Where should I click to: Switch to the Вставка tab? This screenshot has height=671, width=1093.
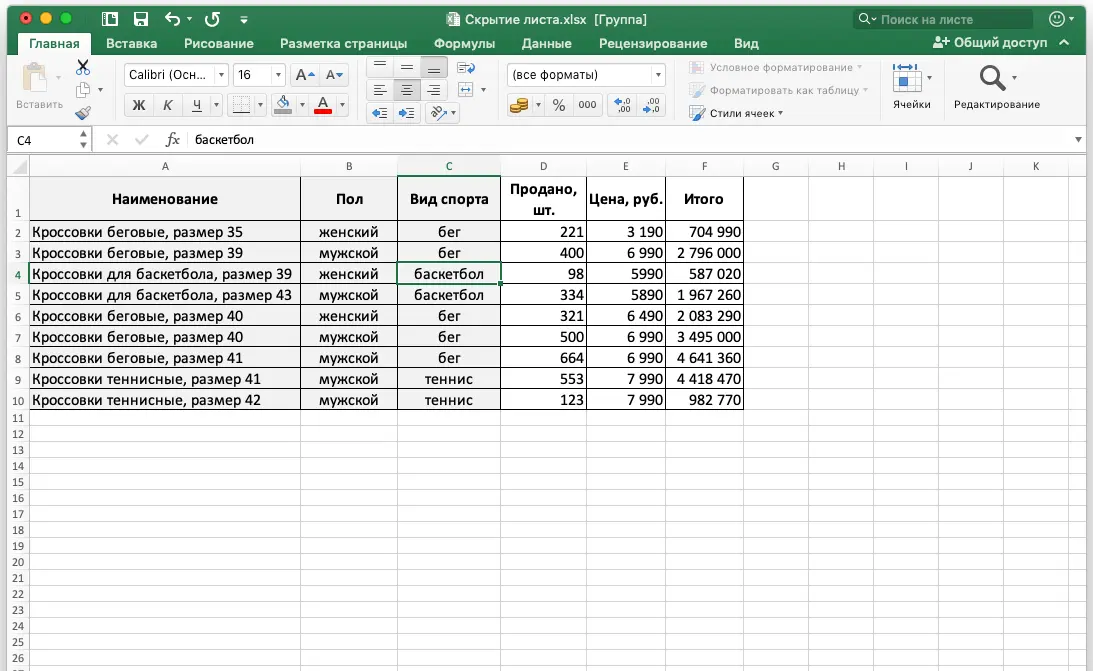pyautogui.click(x=131, y=43)
